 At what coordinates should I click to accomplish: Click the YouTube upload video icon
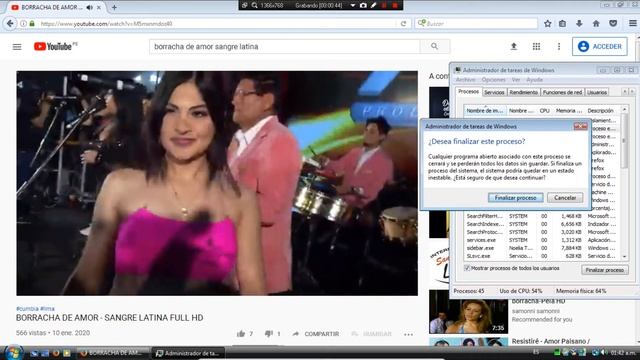[x=514, y=47]
